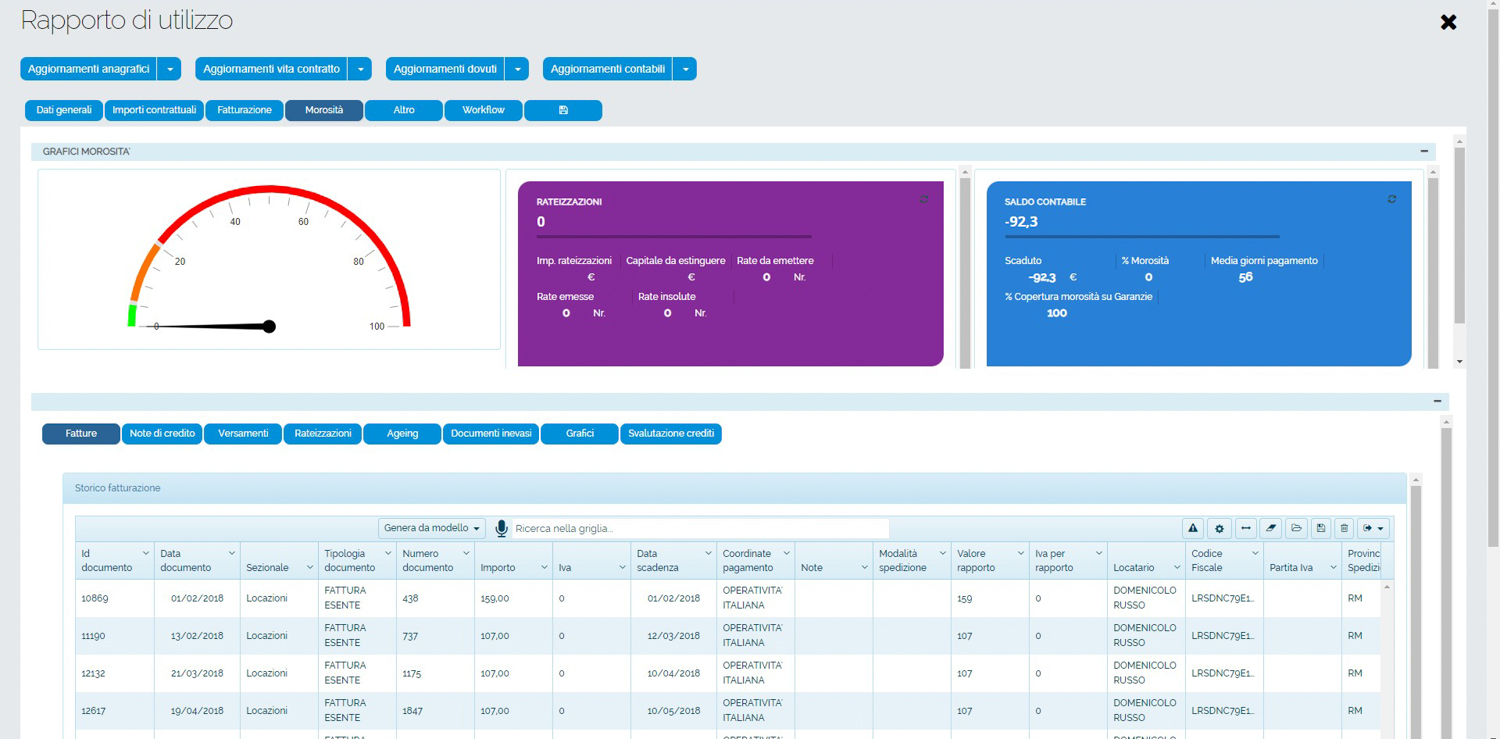Screen dimensions: 1500x739
Task: Click the Svalutazione crediti button
Action: pos(671,434)
